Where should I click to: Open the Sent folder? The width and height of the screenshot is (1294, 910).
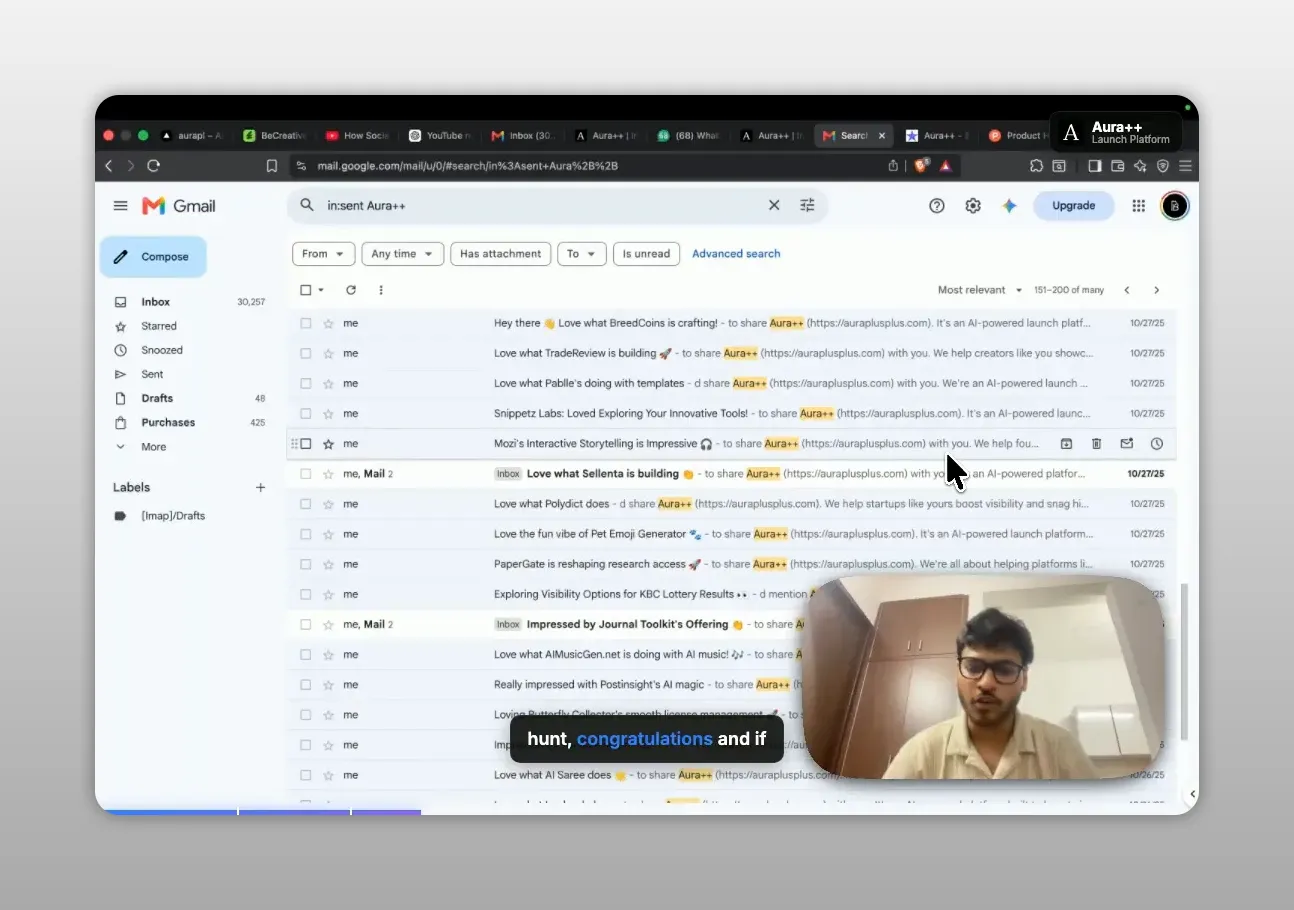tap(152, 374)
